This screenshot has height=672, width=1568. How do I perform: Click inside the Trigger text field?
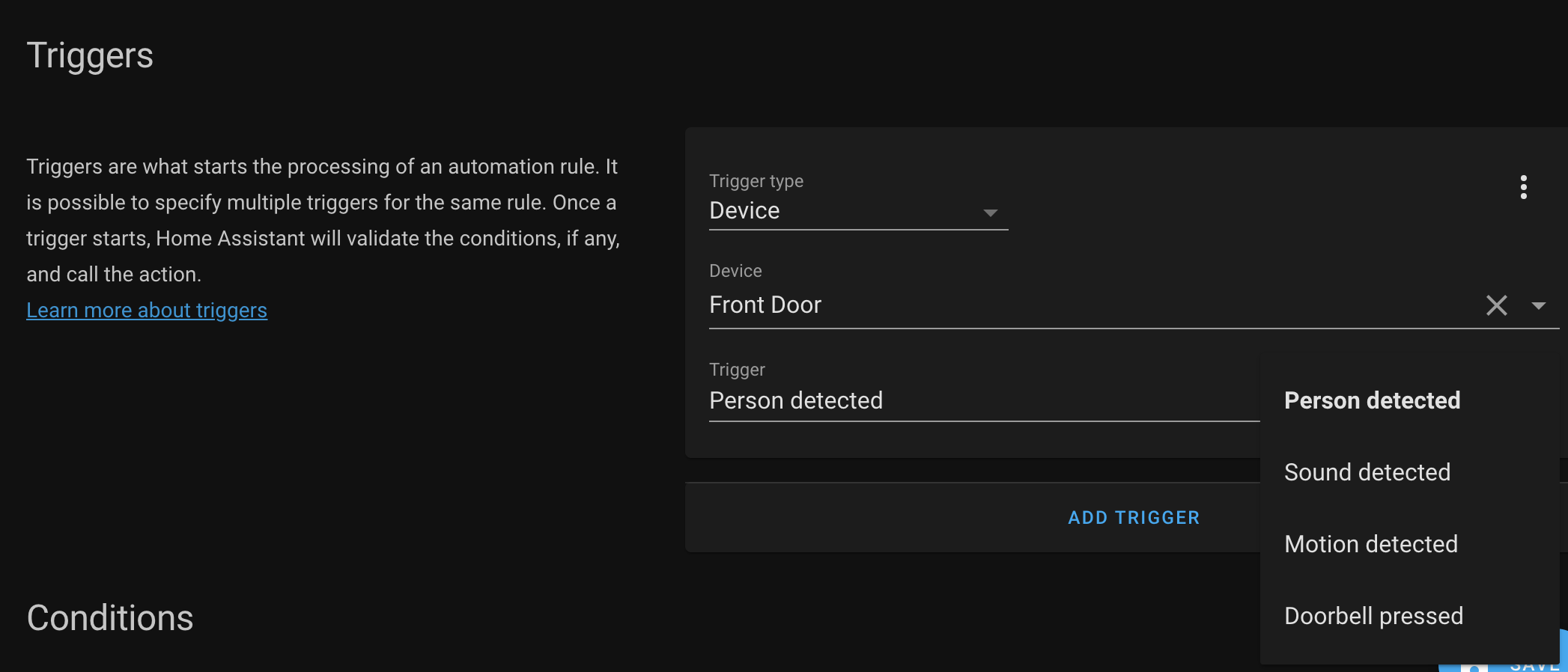click(899, 401)
